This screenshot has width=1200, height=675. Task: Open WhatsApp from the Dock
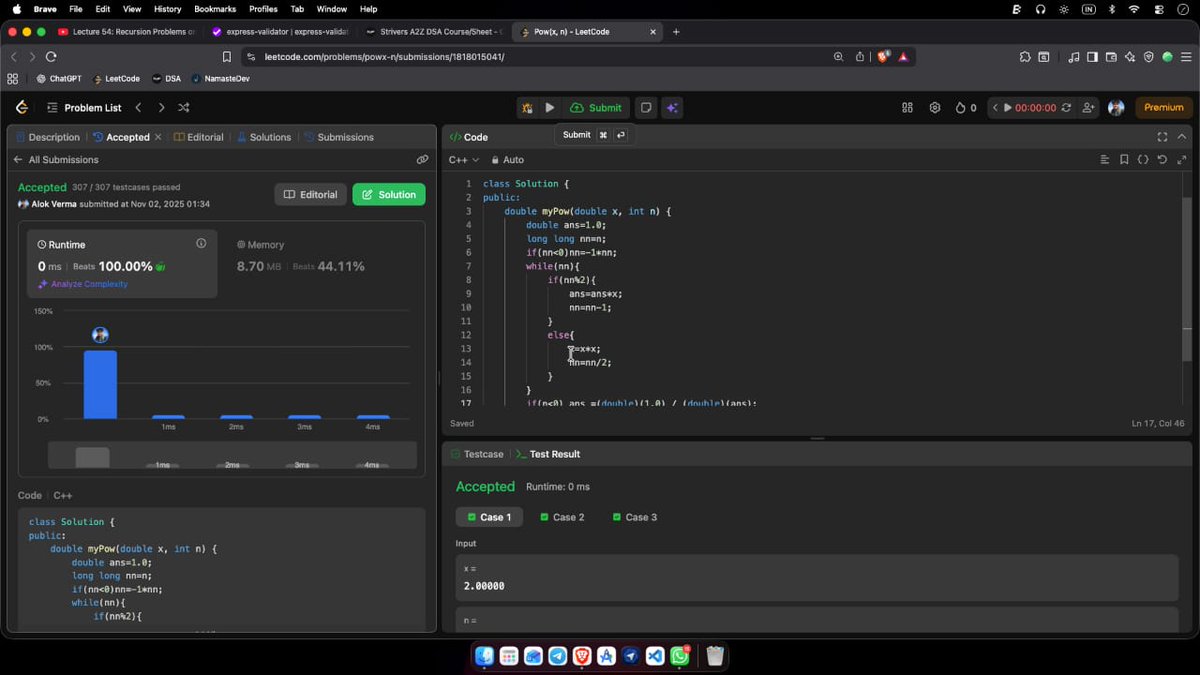point(680,656)
